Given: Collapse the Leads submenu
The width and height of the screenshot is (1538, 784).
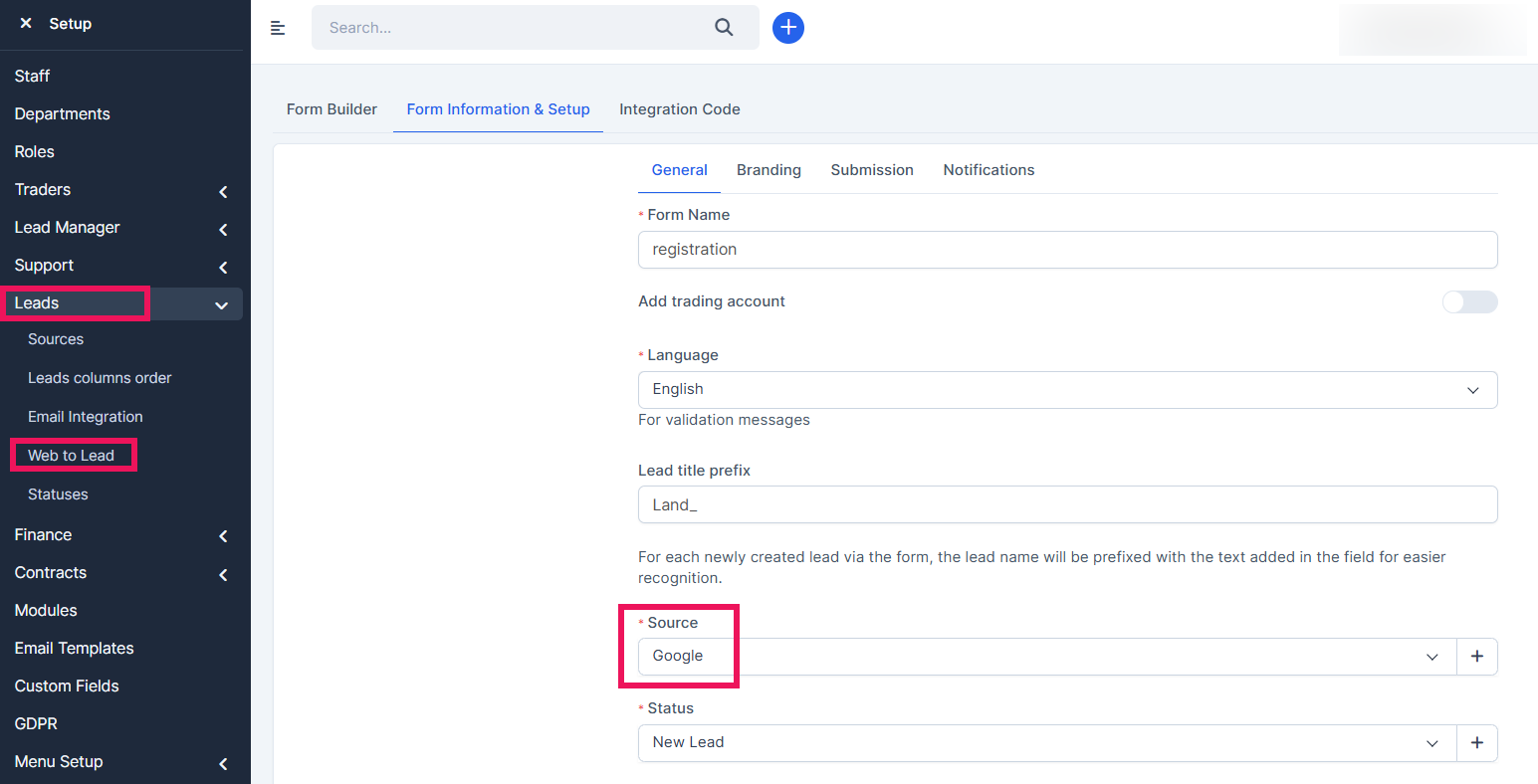Looking at the screenshot, I should point(221,305).
